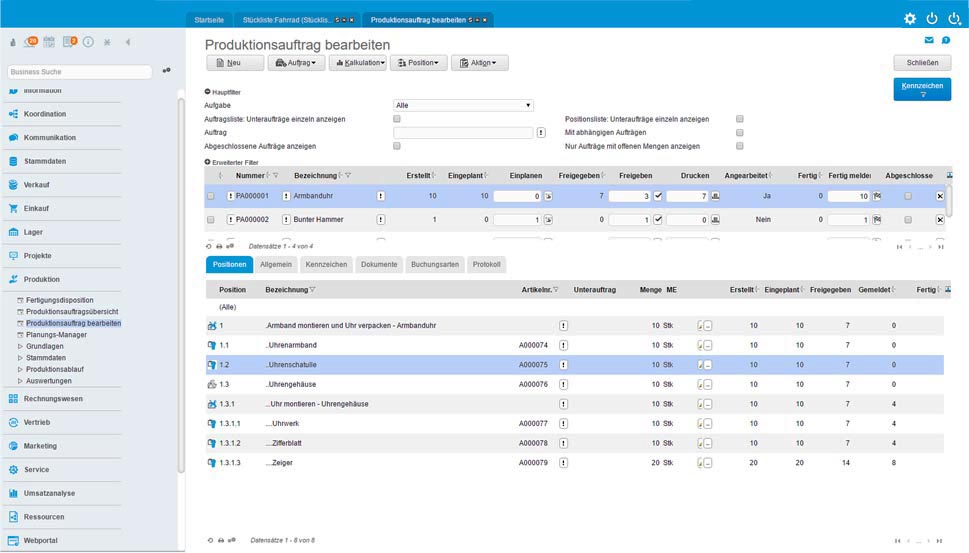Image resolution: width=969 pixels, height=553 pixels.
Task: Collapse sidebar with the left arrow icon
Action: 128,42
